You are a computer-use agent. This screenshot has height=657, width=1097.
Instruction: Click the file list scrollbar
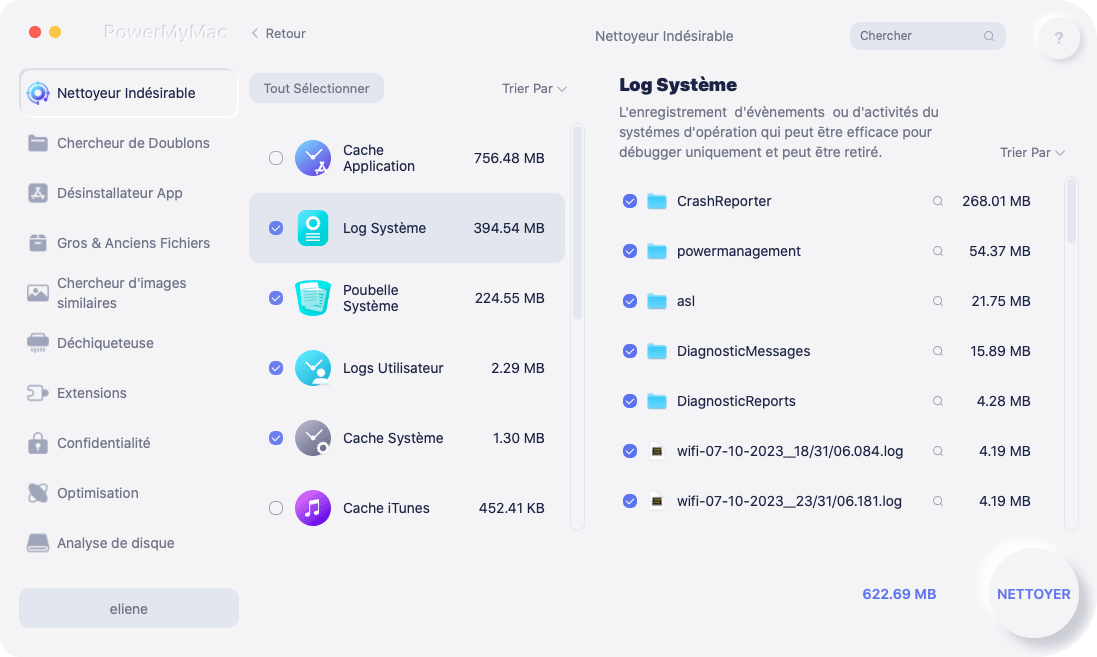click(1071, 211)
